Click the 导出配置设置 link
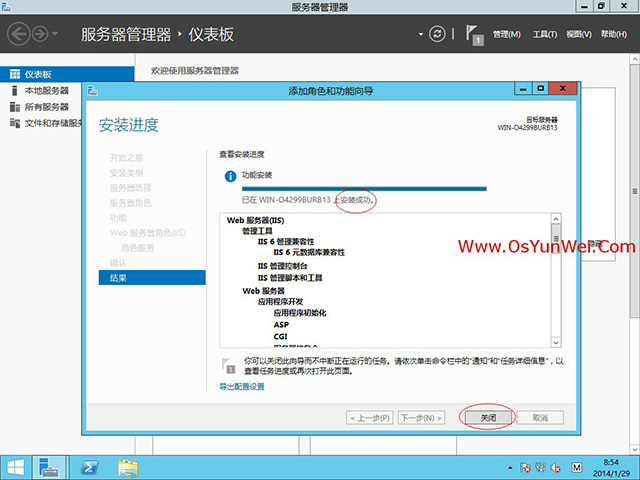Image resolution: width=640 pixels, height=480 pixels. [242, 387]
